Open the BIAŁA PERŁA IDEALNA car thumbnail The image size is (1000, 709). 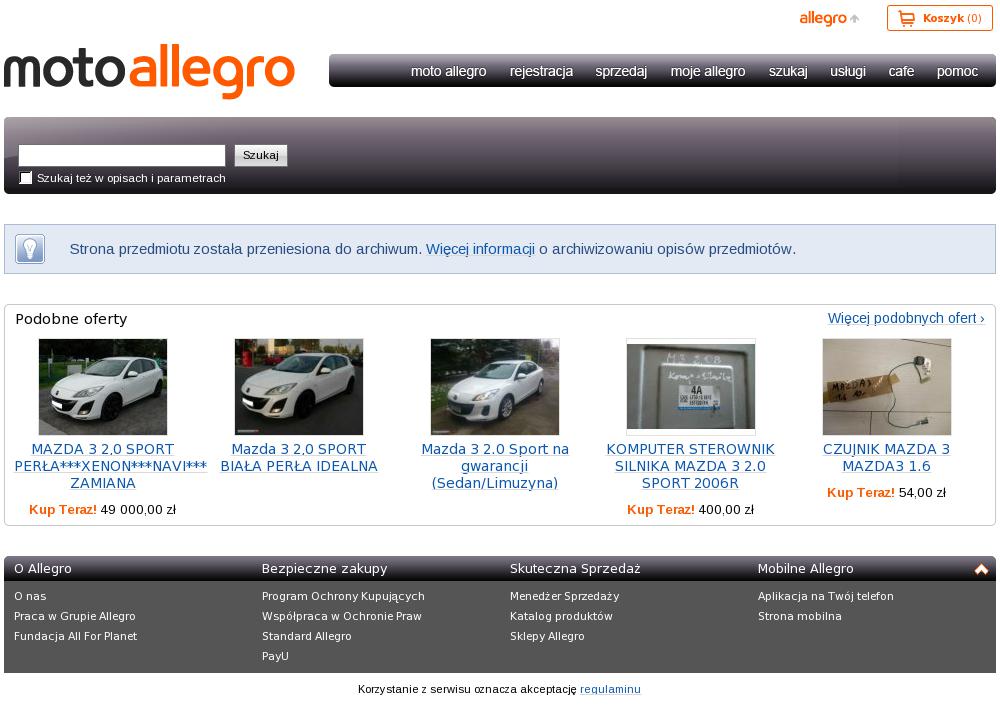(x=299, y=387)
